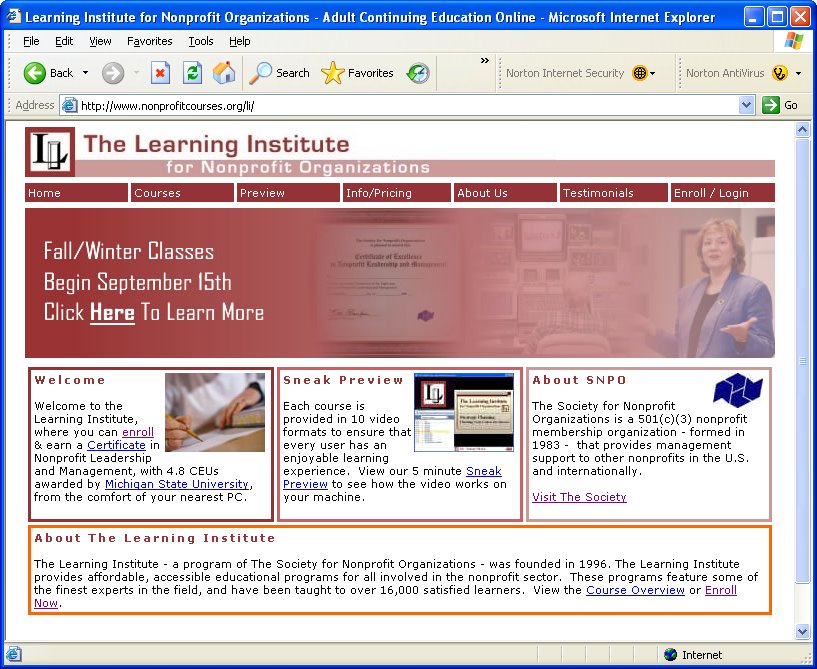This screenshot has height=669, width=817.
Task: Click the page icon in the address bar
Action: point(69,106)
